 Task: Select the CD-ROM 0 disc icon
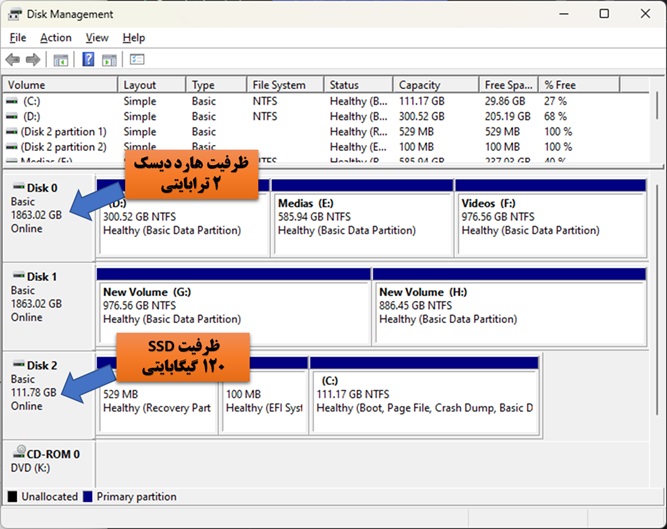19,452
